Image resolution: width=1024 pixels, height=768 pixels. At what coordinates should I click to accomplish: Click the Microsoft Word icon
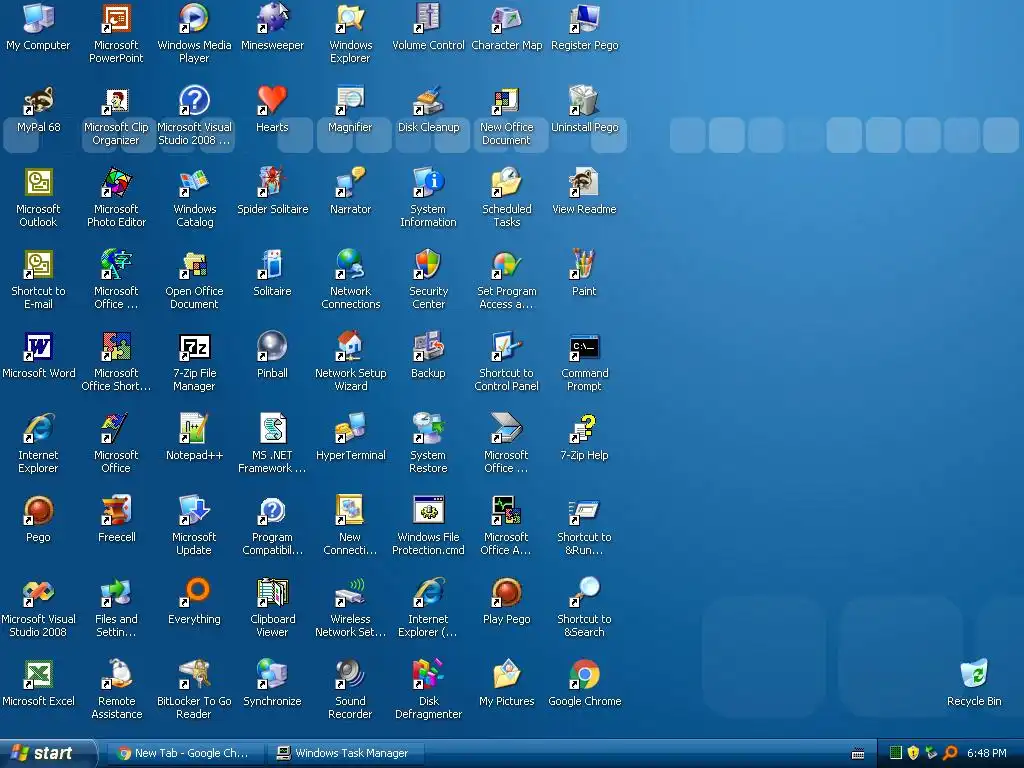38,346
